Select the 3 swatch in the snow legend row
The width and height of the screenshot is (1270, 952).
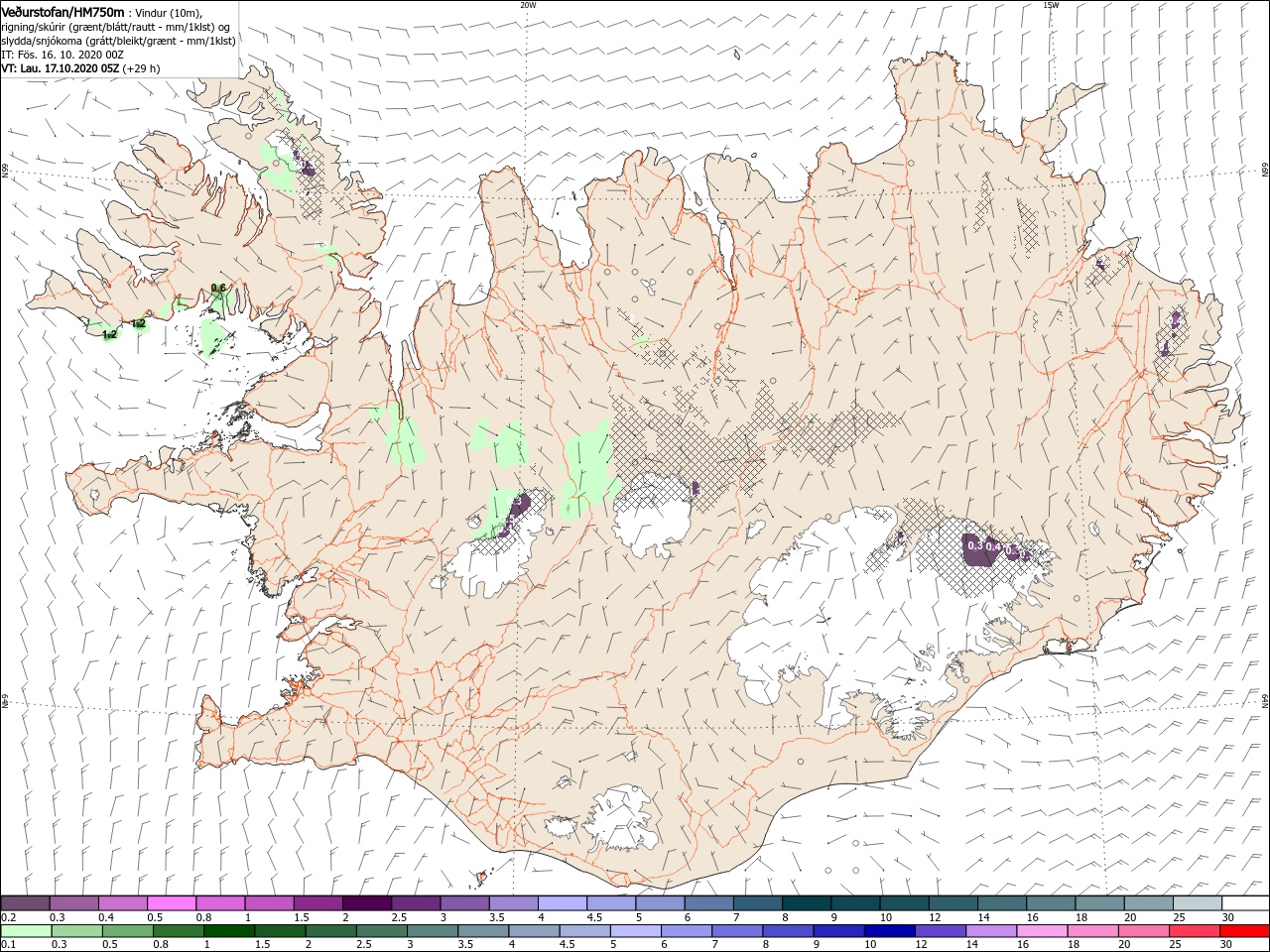(x=464, y=903)
